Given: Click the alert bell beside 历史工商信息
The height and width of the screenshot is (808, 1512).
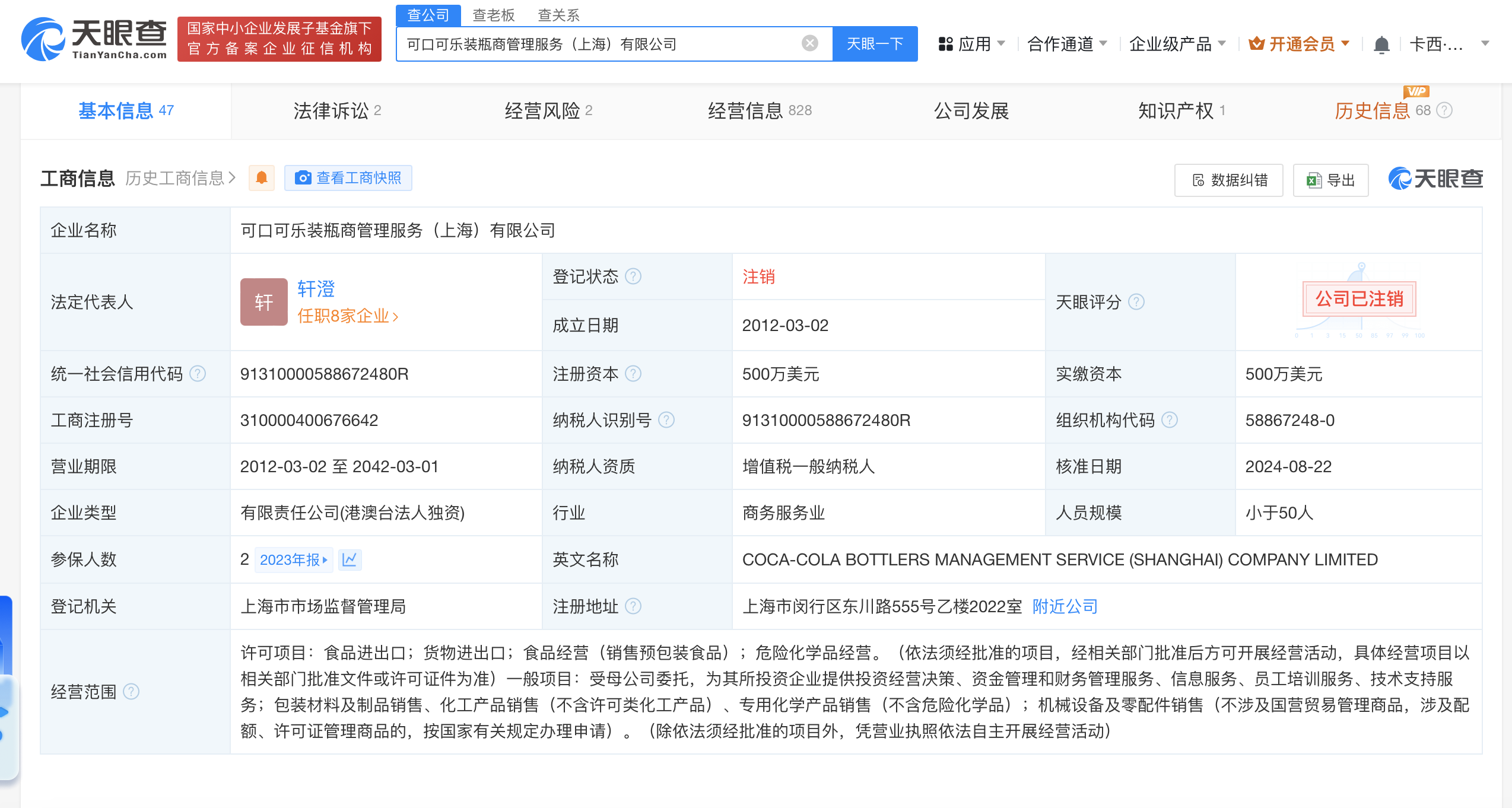Looking at the screenshot, I should (x=261, y=177).
